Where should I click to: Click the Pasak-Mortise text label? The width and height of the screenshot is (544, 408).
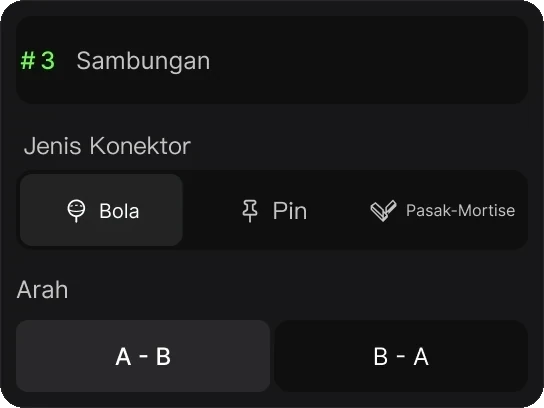(460, 210)
